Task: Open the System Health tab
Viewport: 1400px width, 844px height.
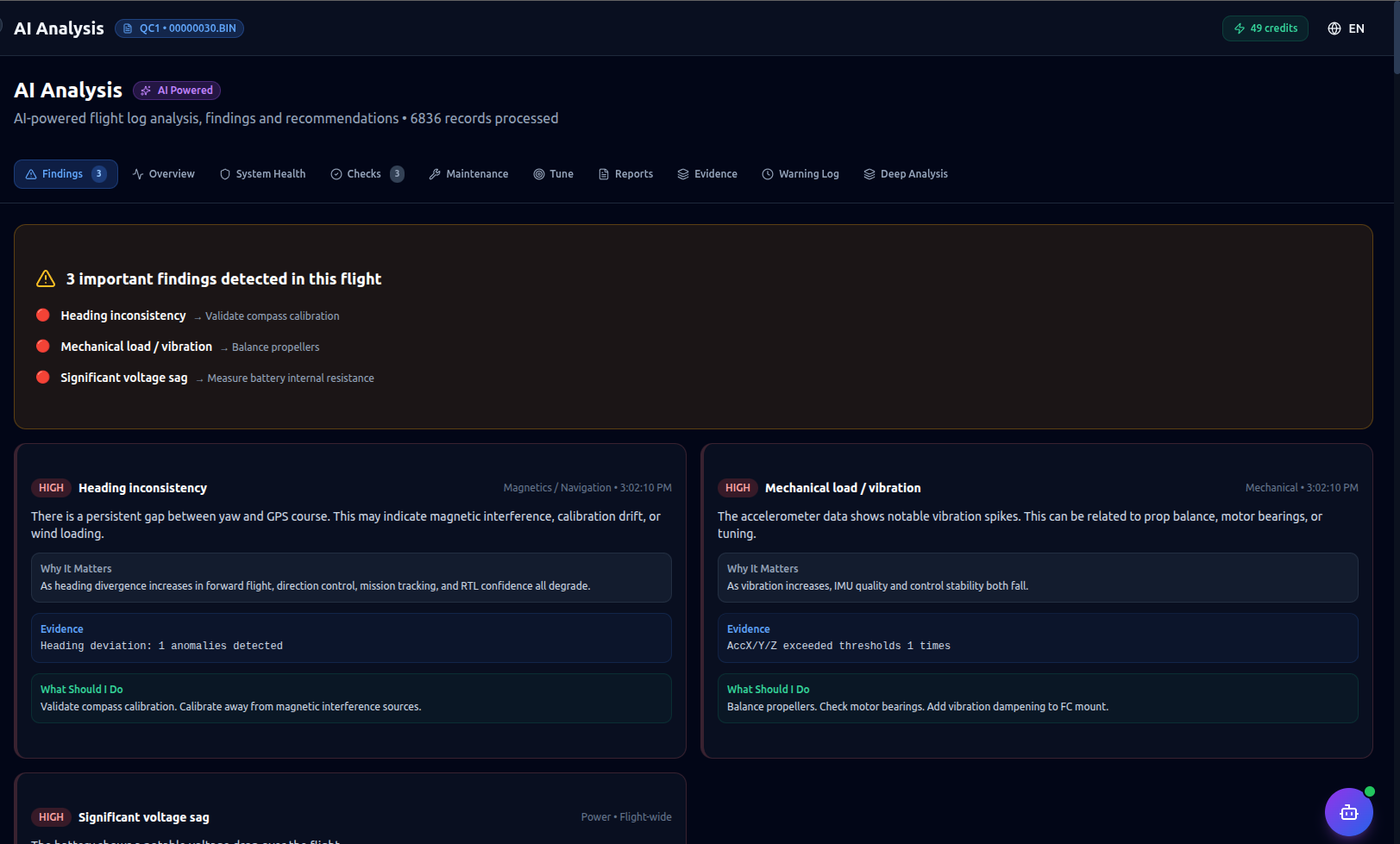Action: click(262, 174)
